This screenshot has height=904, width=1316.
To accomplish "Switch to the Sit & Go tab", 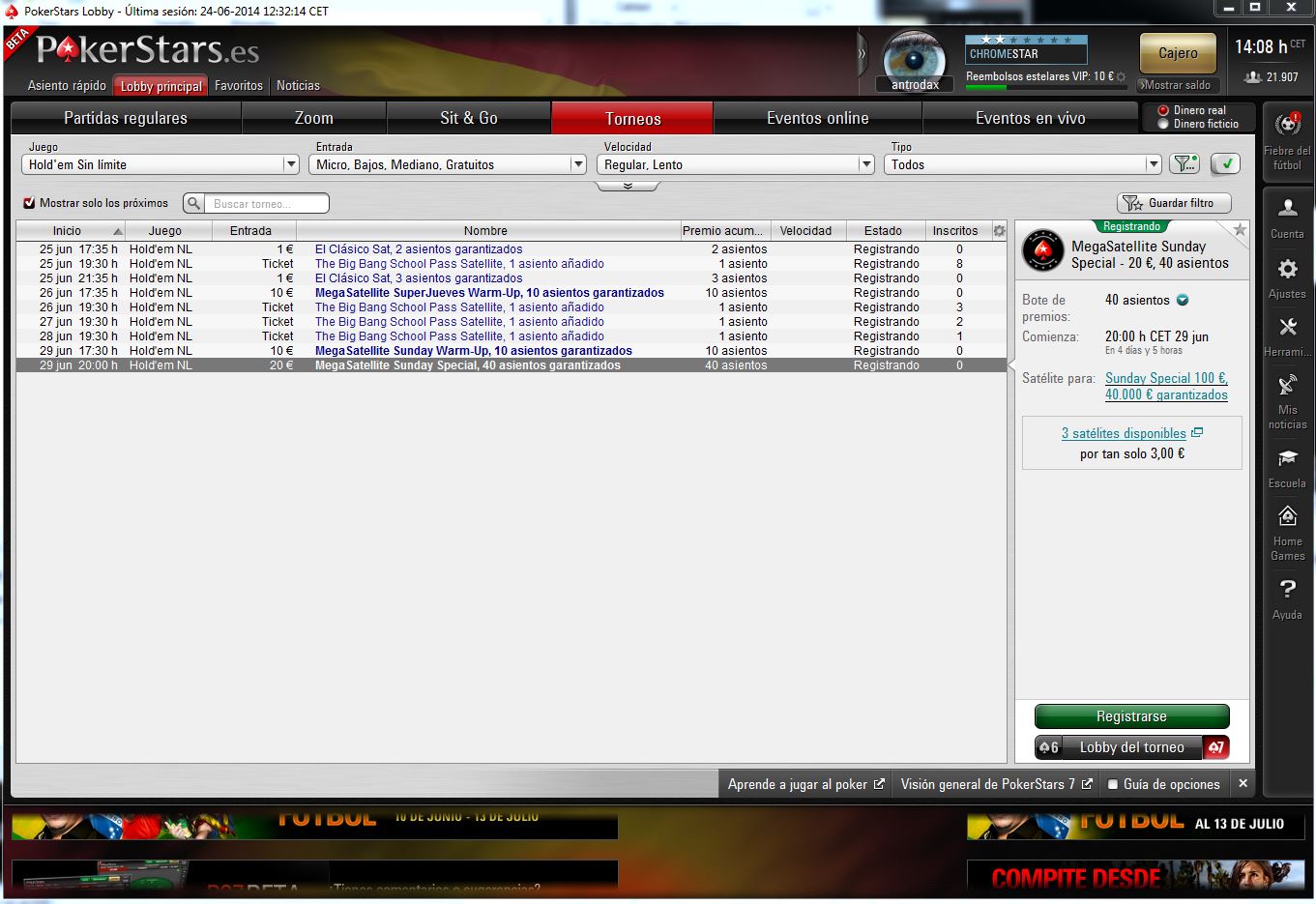I will tap(469, 118).
